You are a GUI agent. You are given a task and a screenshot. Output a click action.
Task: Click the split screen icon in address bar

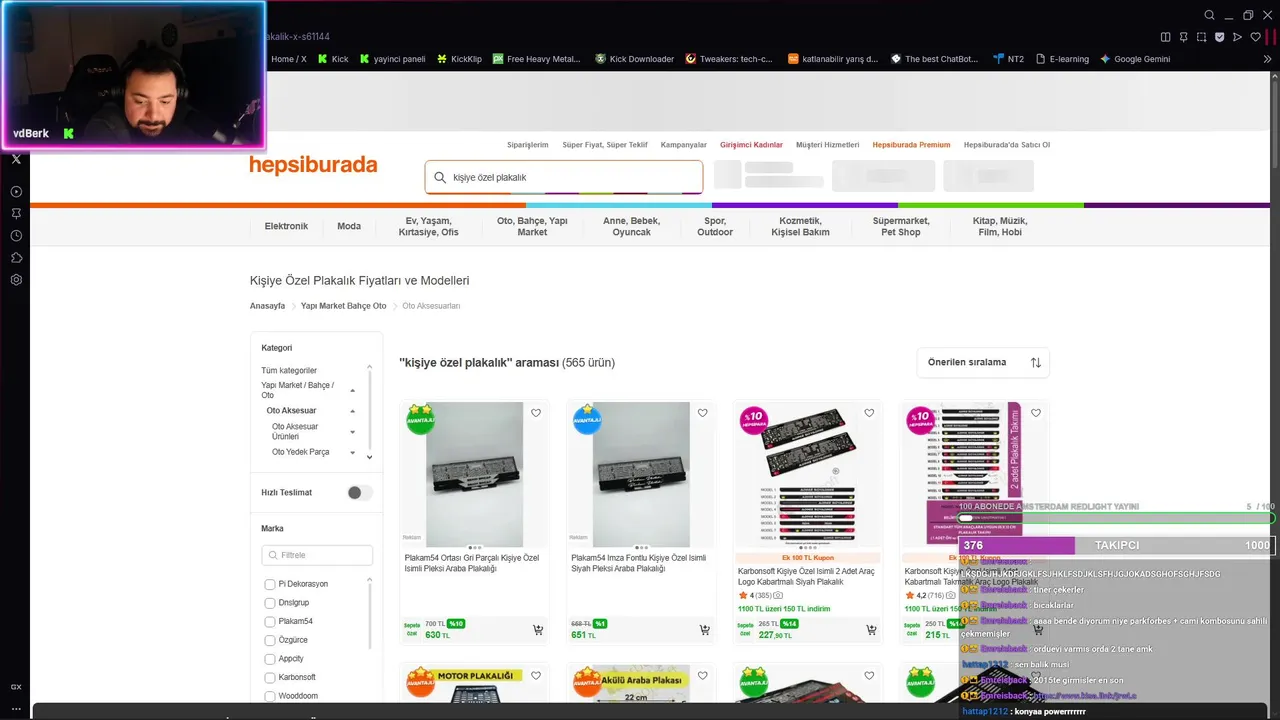[1165, 37]
